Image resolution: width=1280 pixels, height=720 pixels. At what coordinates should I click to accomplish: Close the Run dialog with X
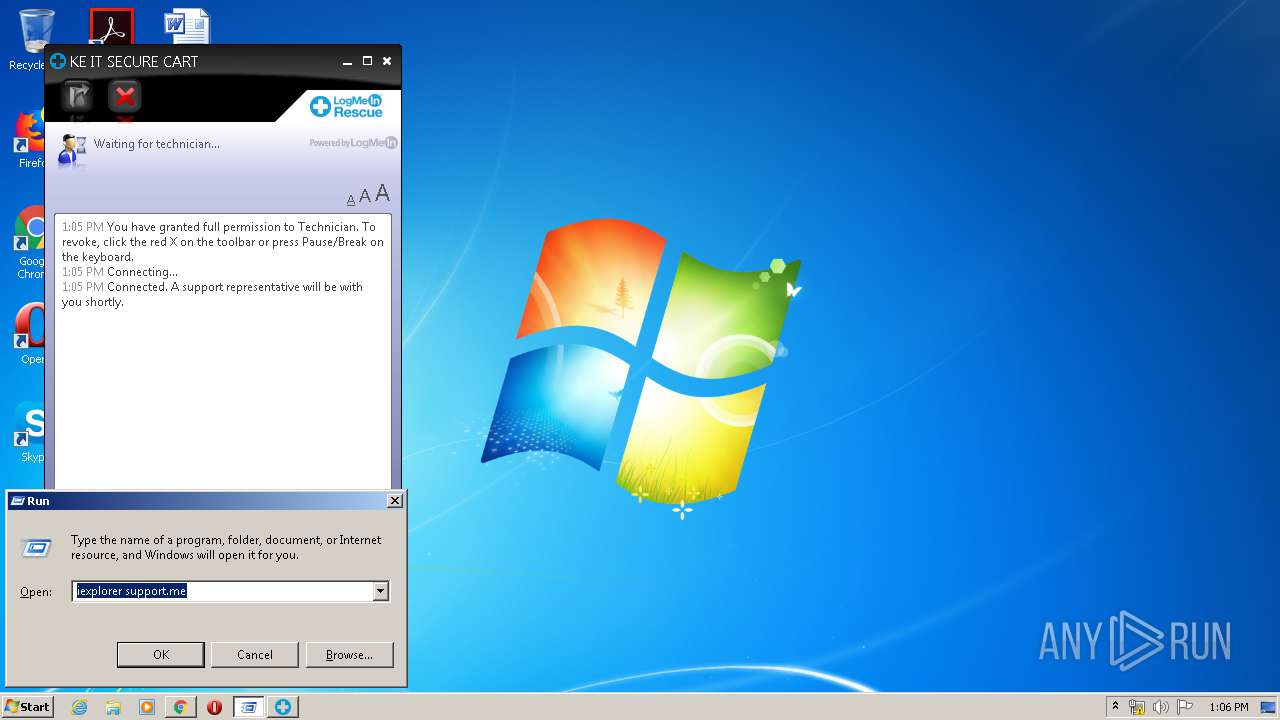pos(395,501)
